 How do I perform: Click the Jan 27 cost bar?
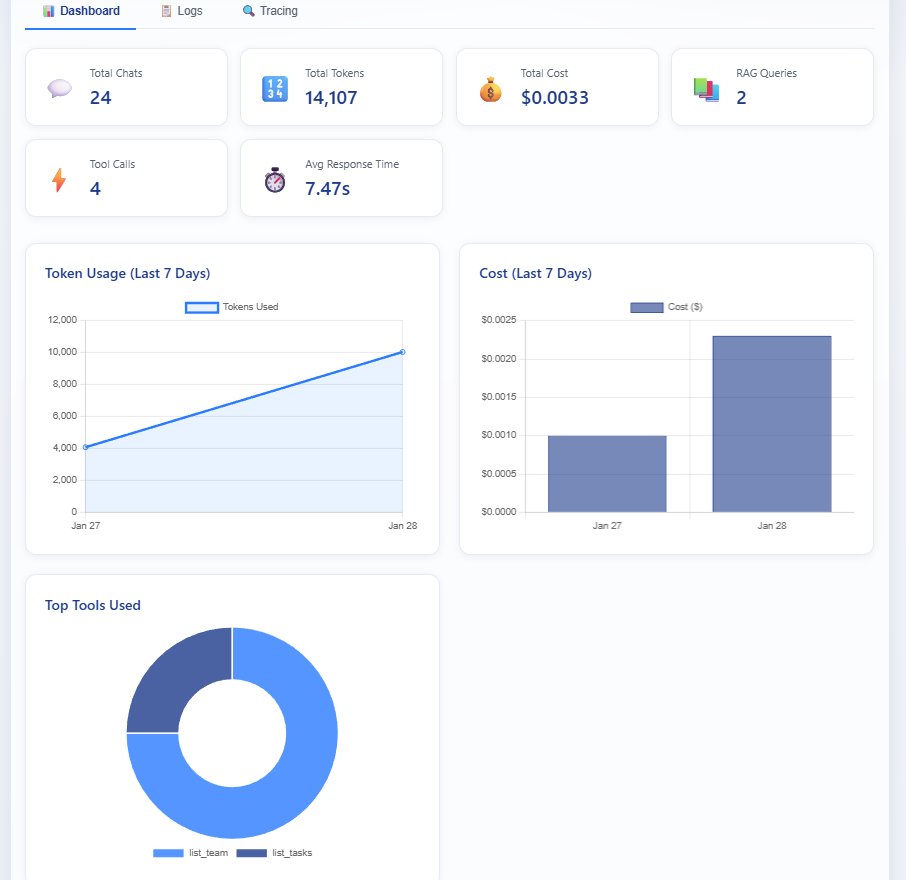[x=607, y=474]
